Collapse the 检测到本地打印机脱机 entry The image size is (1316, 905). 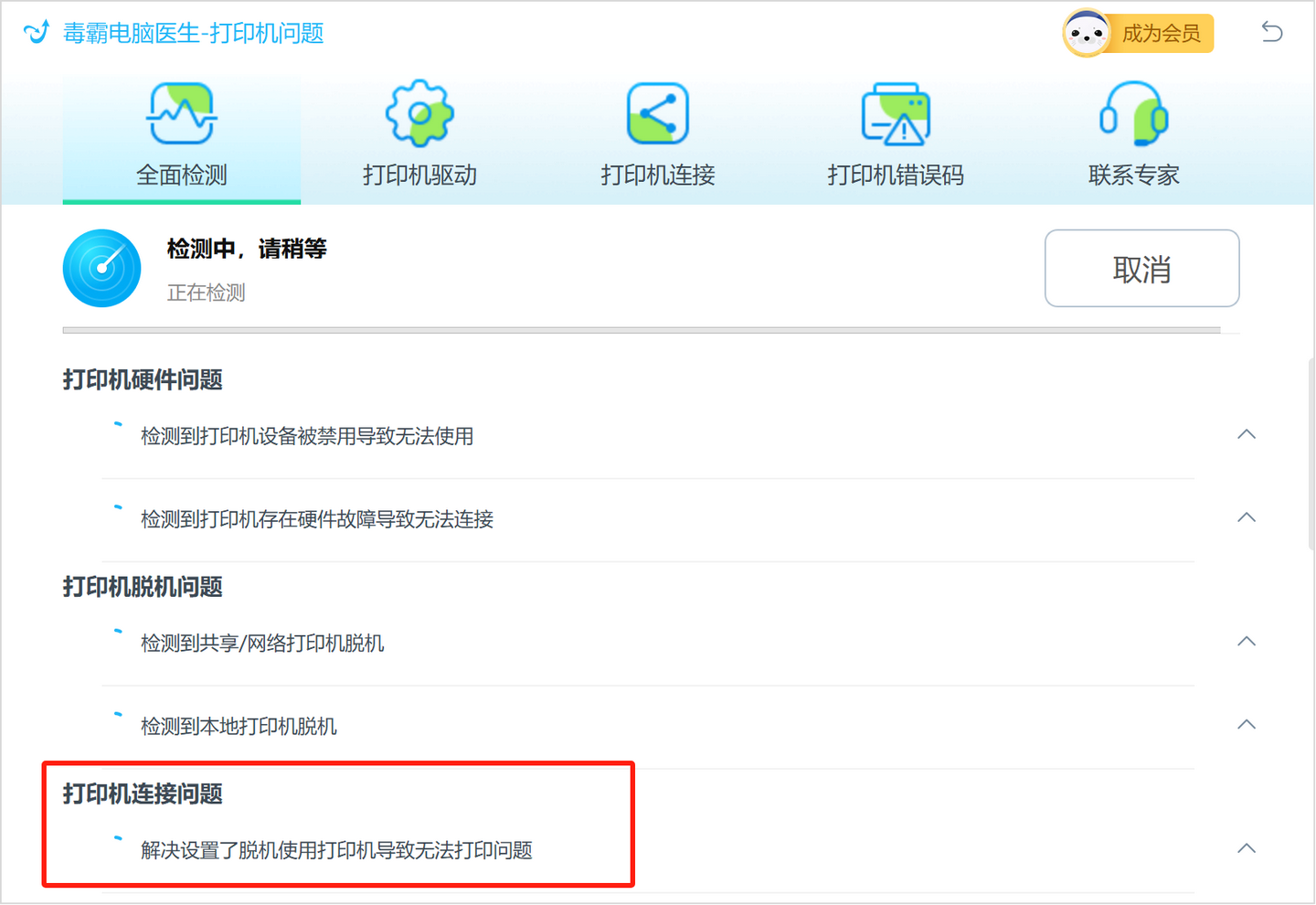click(1247, 724)
